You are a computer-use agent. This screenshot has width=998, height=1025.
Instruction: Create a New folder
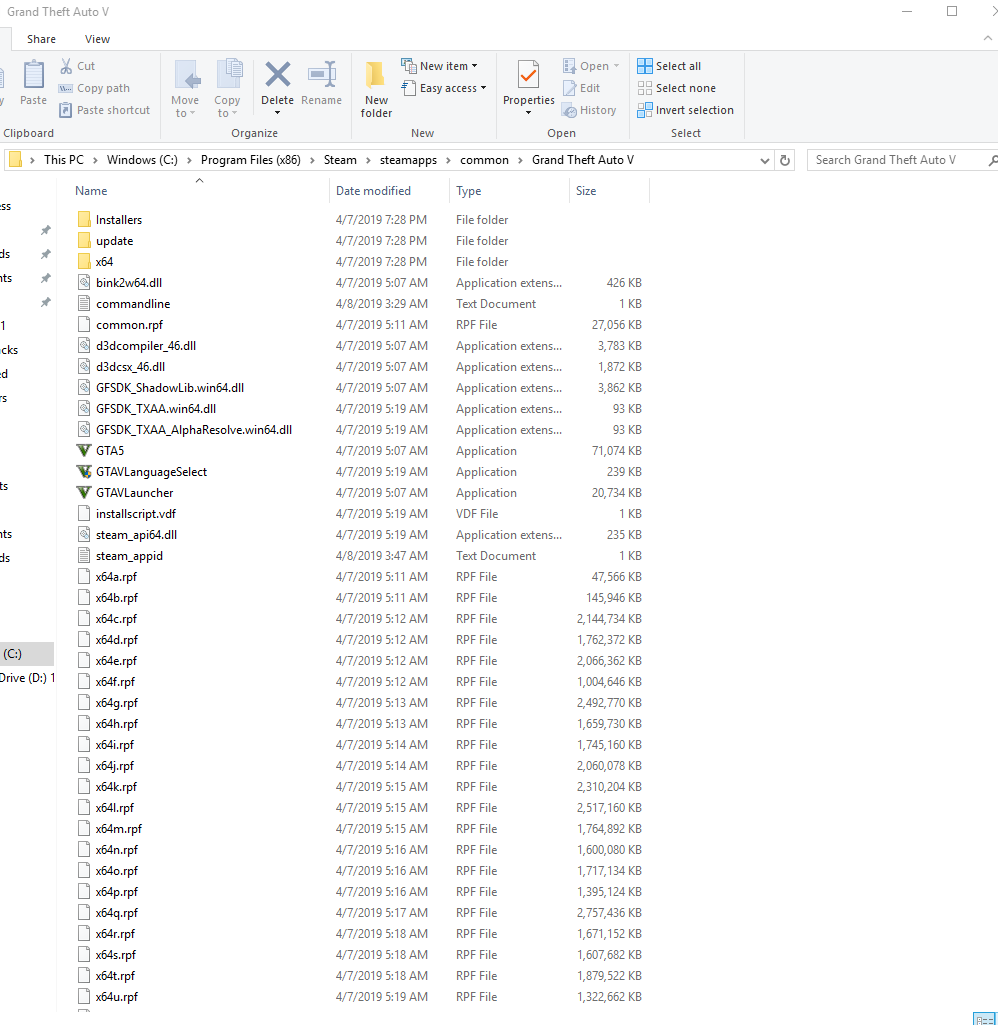[x=376, y=89]
